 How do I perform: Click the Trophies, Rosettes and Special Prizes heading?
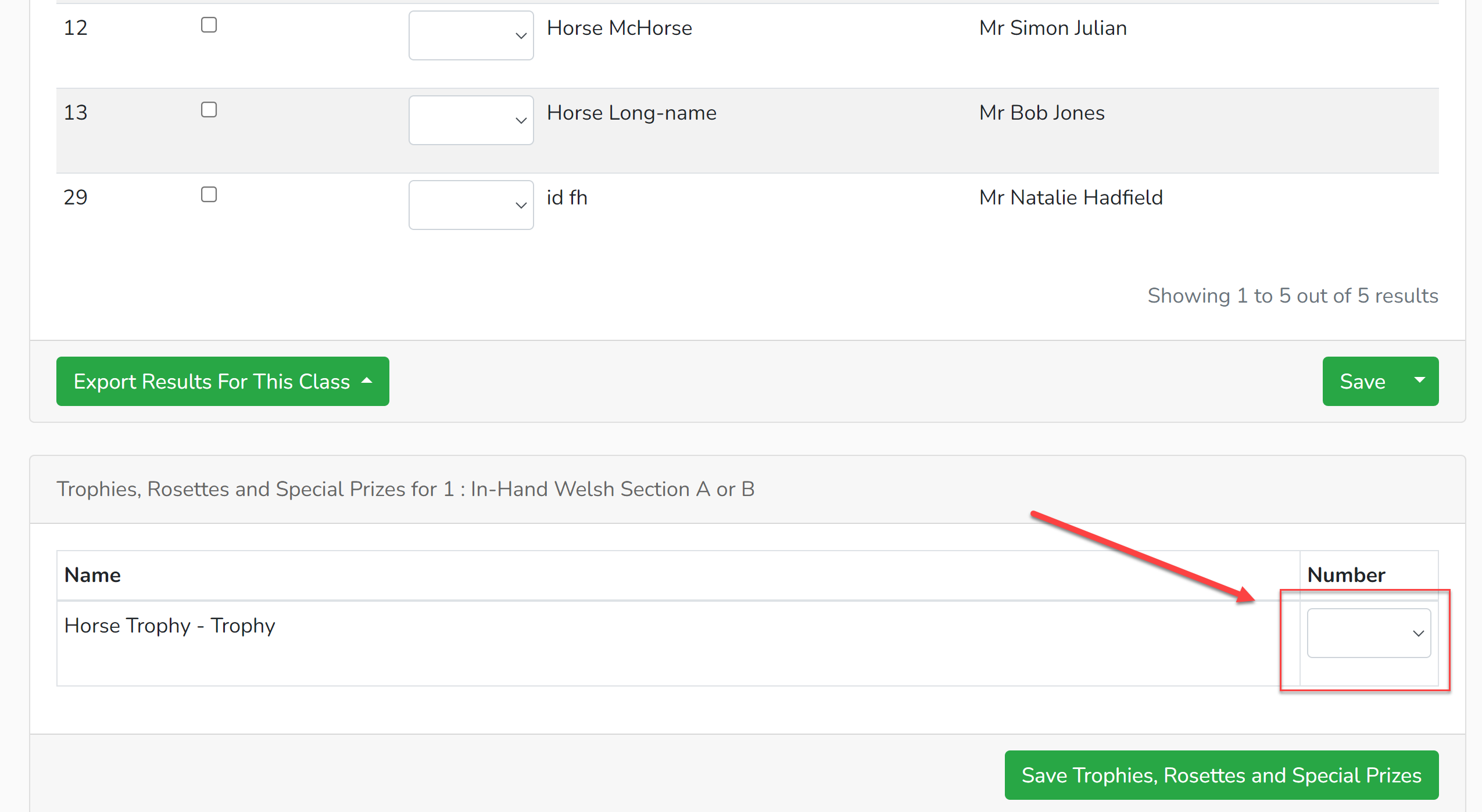(x=405, y=489)
